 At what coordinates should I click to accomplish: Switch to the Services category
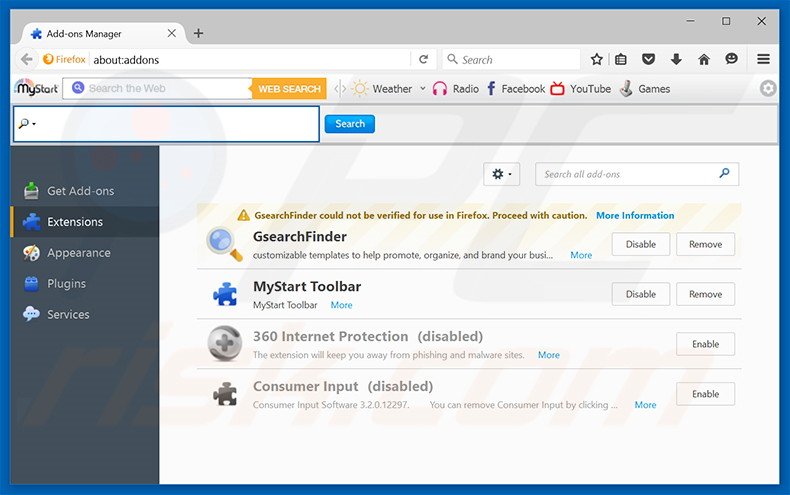coord(85,314)
